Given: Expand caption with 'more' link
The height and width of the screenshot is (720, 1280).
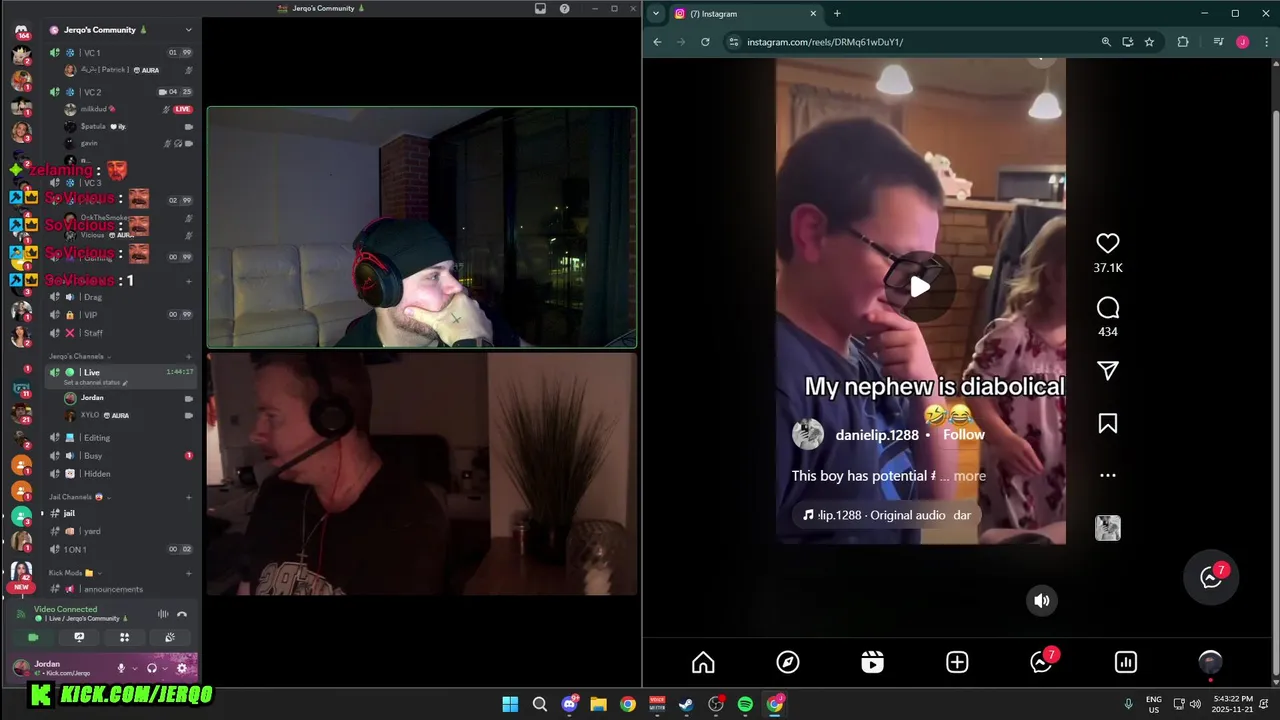Looking at the screenshot, I should [x=969, y=476].
